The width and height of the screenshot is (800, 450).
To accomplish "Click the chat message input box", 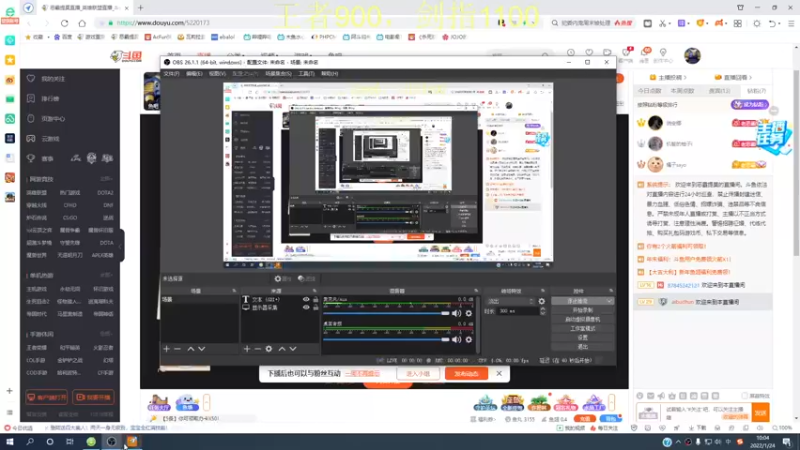I will 707,412.
